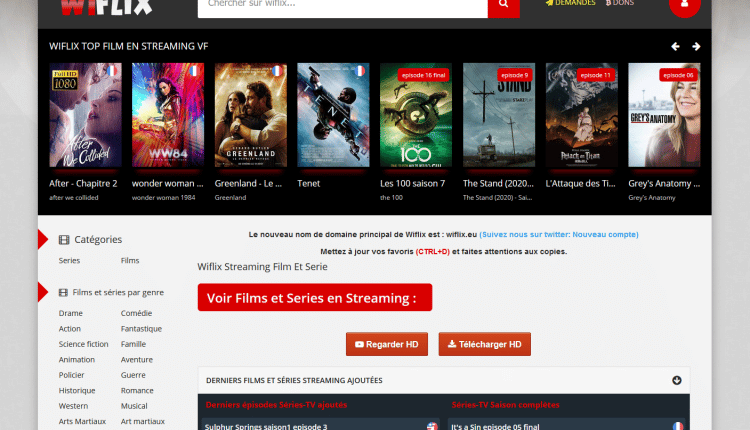Open Grey's Anatomy poster
Image resolution: width=750 pixels, height=430 pixels.
(664, 115)
